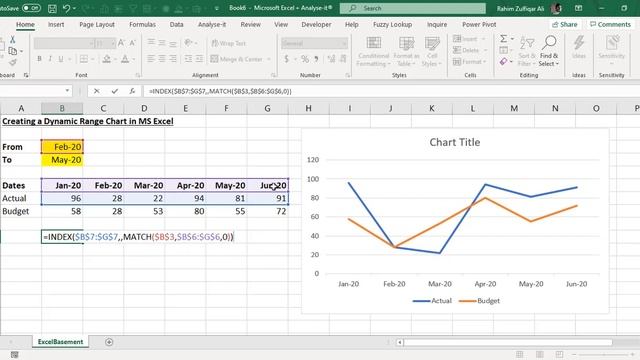Image resolution: width=640 pixels, height=360 pixels.
Task: Open the Power Pivot tab
Action: click(x=479, y=24)
